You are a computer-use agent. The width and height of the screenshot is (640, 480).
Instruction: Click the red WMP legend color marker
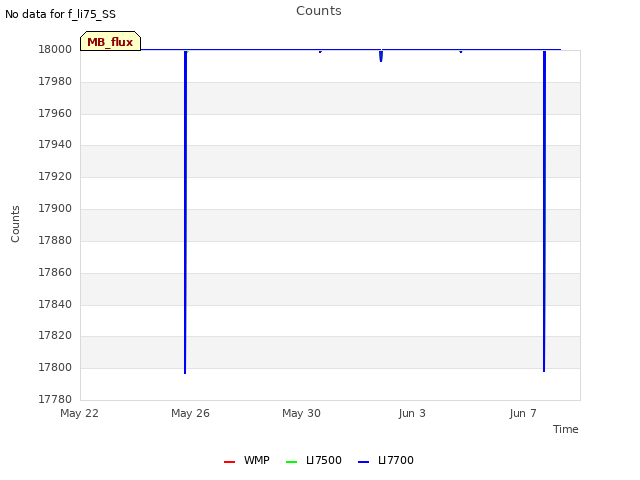pos(229,462)
